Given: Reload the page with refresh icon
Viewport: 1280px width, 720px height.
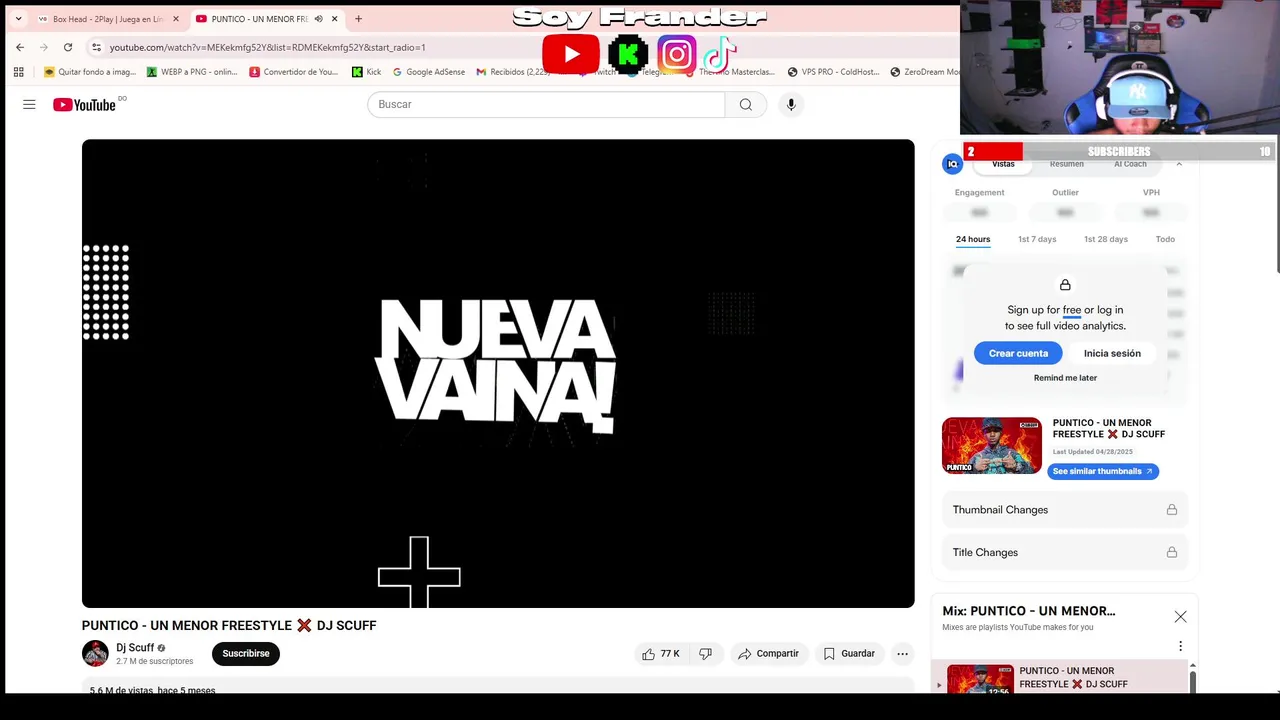Looking at the screenshot, I should coord(68,47).
